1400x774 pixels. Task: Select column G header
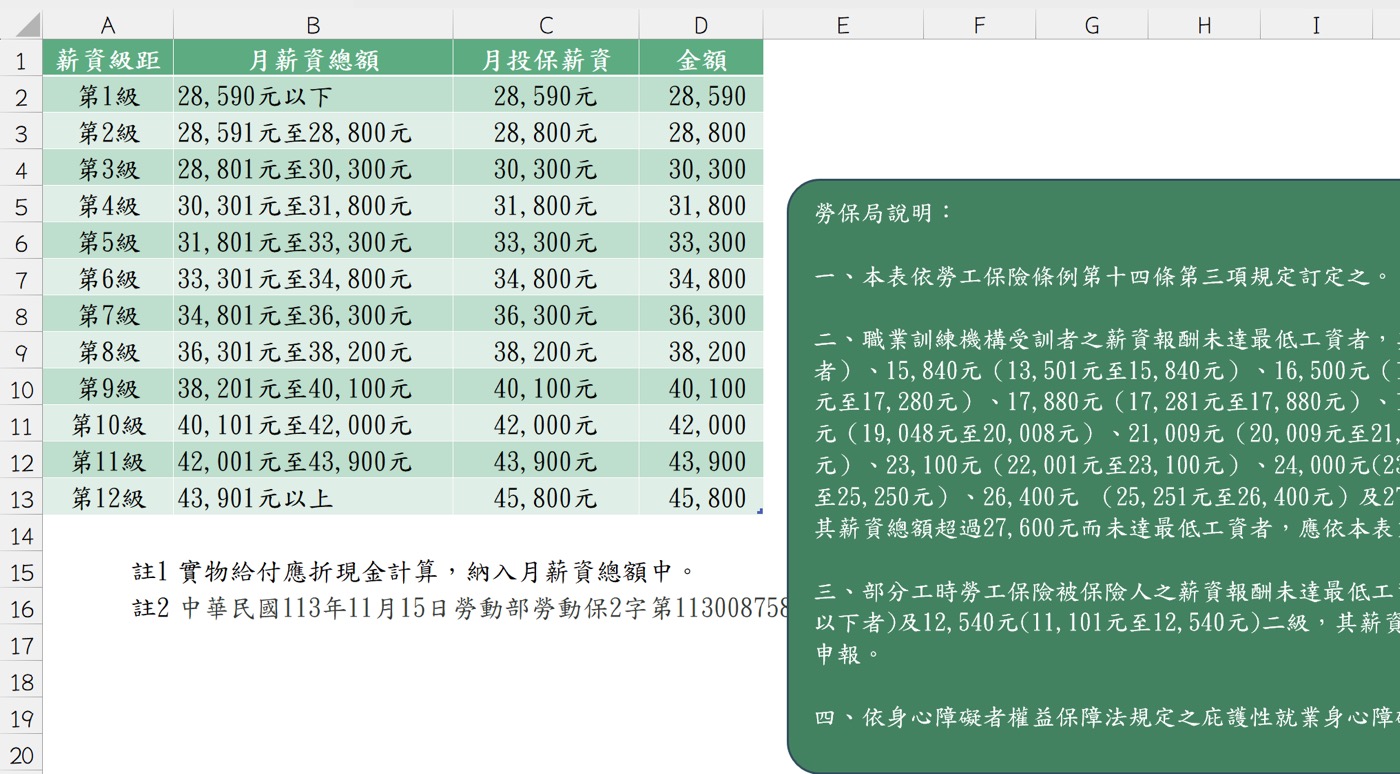click(x=1092, y=25)
